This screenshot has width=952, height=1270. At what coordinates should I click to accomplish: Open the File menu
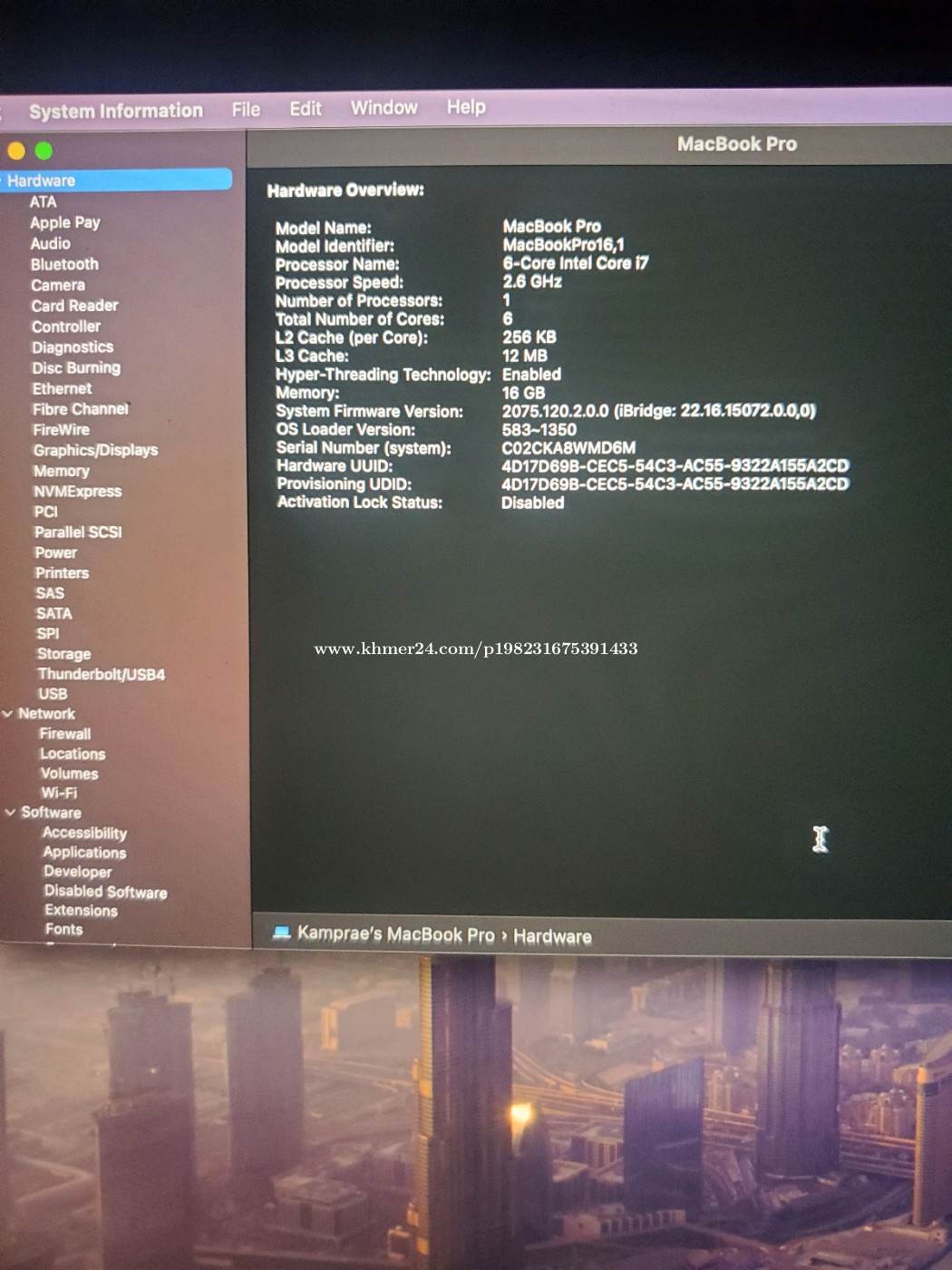tap(246, 110)
